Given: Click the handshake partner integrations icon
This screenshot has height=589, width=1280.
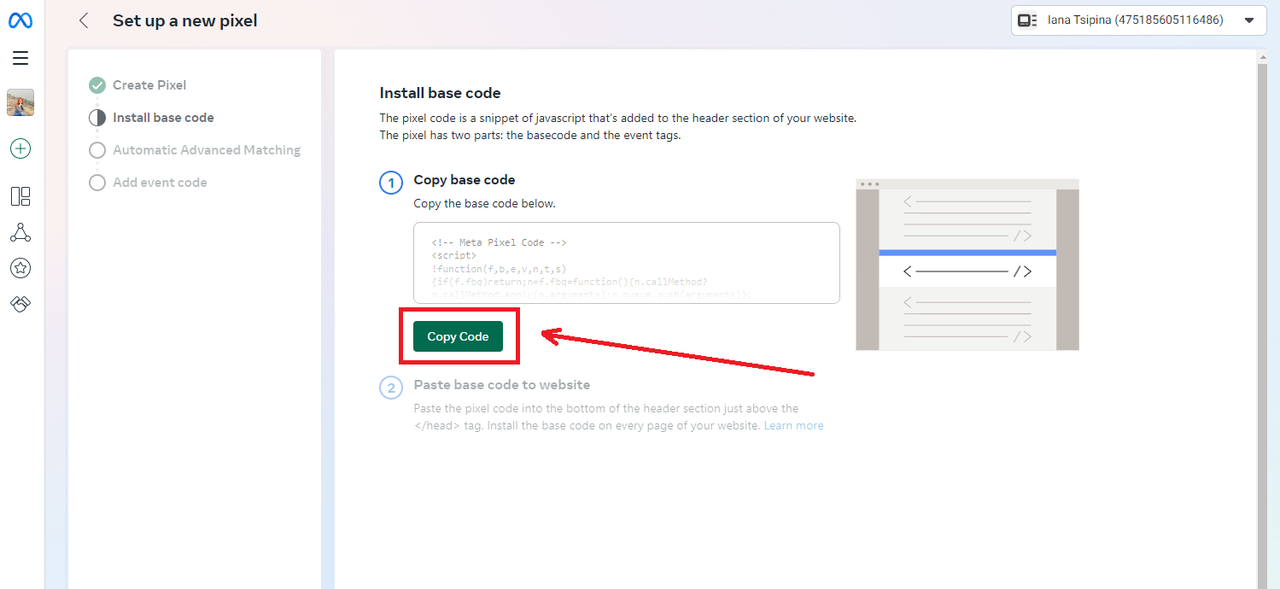Looking at the screenshot, I should 20,304.
